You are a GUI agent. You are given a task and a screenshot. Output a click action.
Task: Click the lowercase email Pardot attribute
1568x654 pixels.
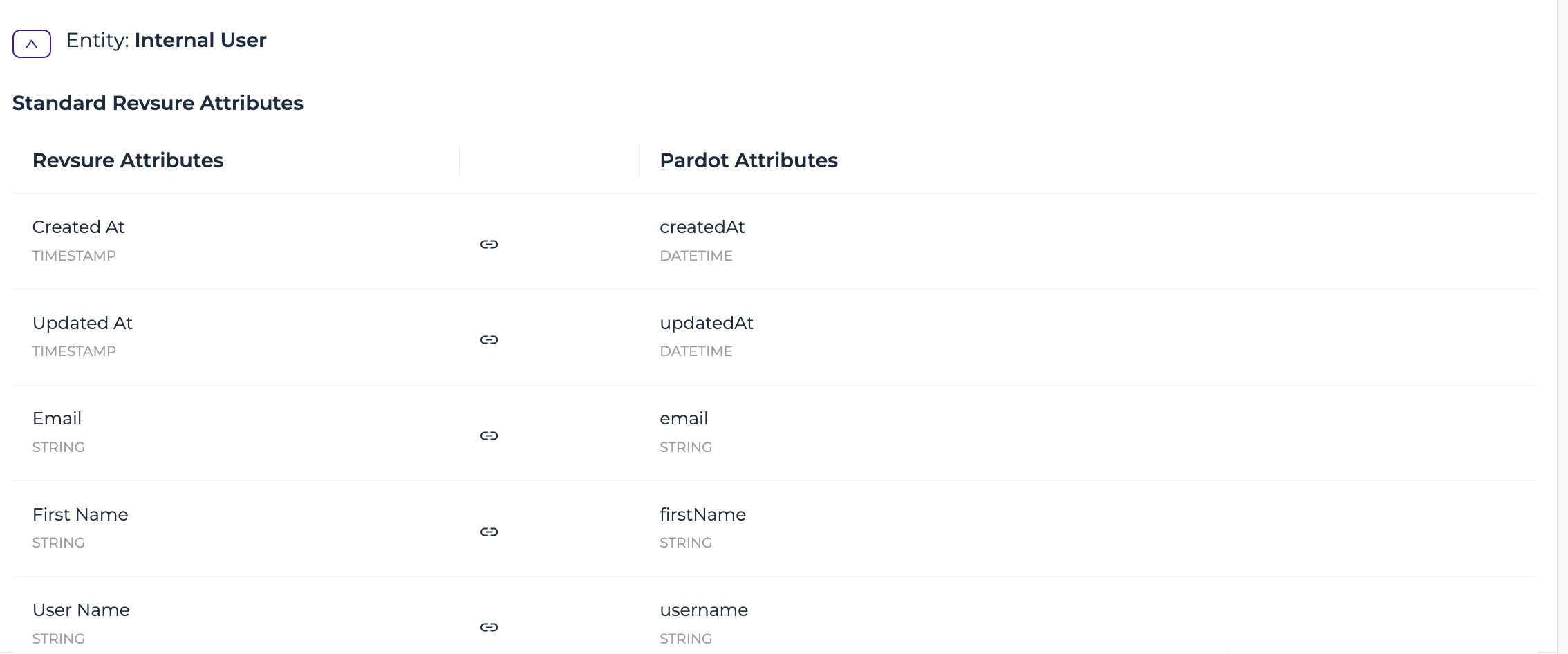684,418
